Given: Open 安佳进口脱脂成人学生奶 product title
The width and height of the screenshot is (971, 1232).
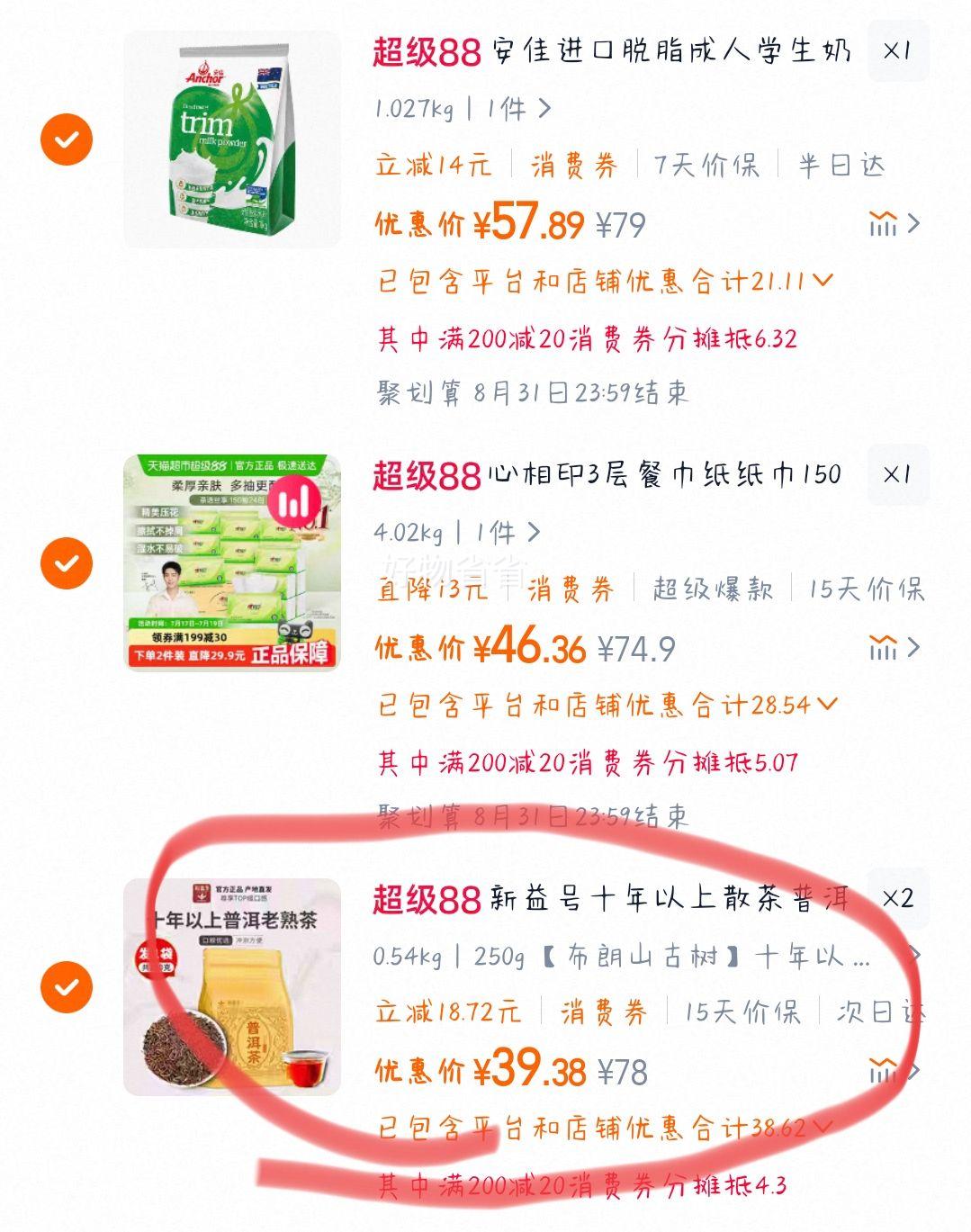Looking at the screenshot, I should point(671,51).
